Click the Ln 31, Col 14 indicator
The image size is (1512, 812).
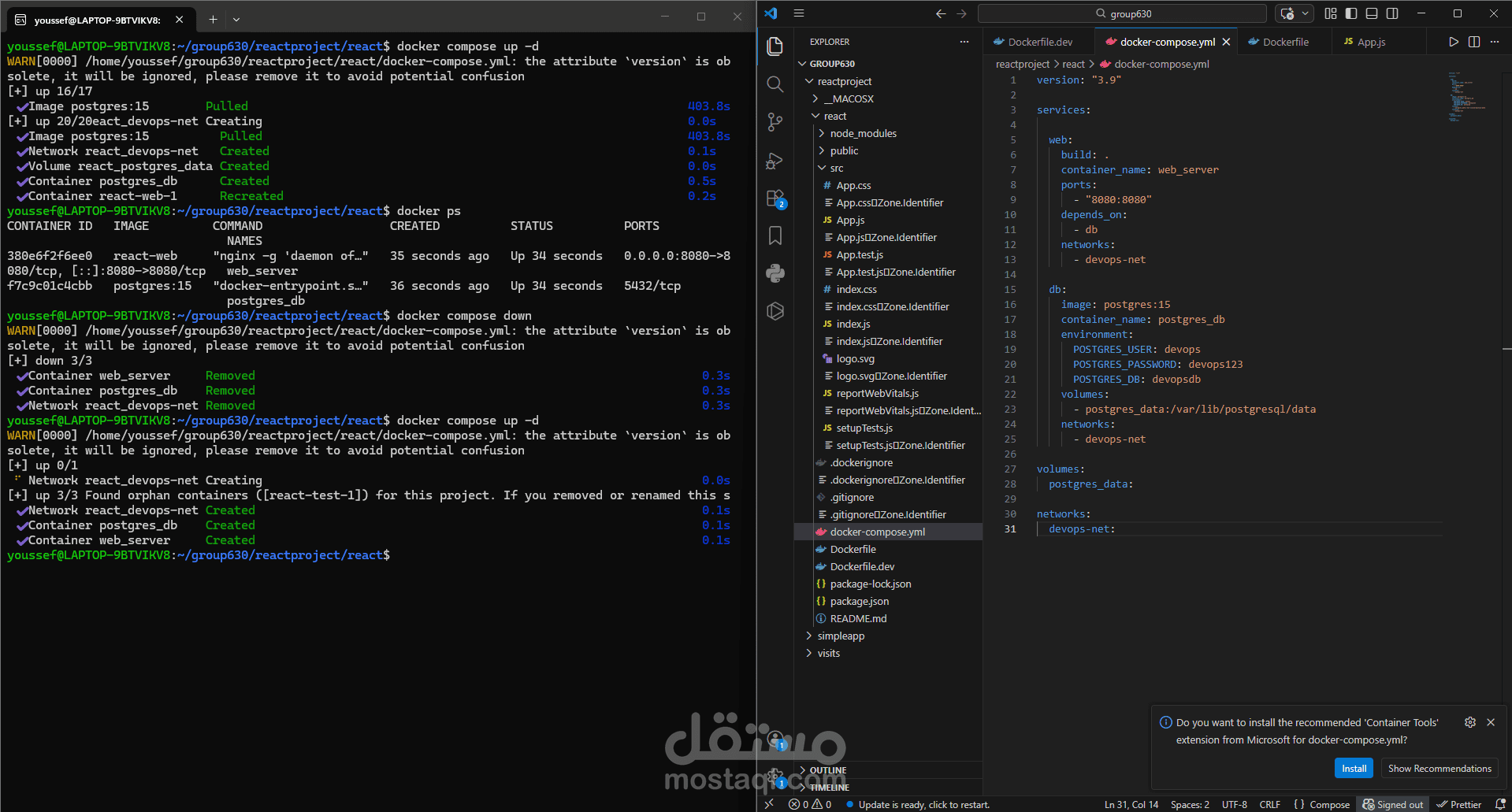(x=1131, y=804)
